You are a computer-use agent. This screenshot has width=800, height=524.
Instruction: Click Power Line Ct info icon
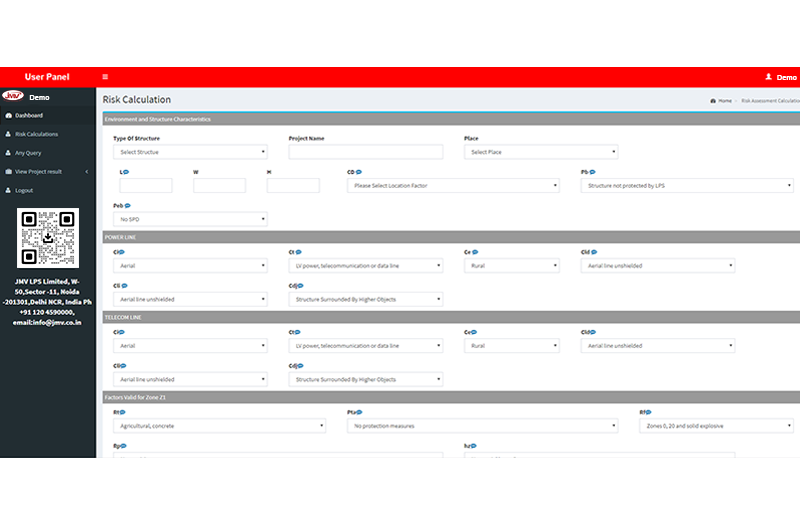click(298, 252)
